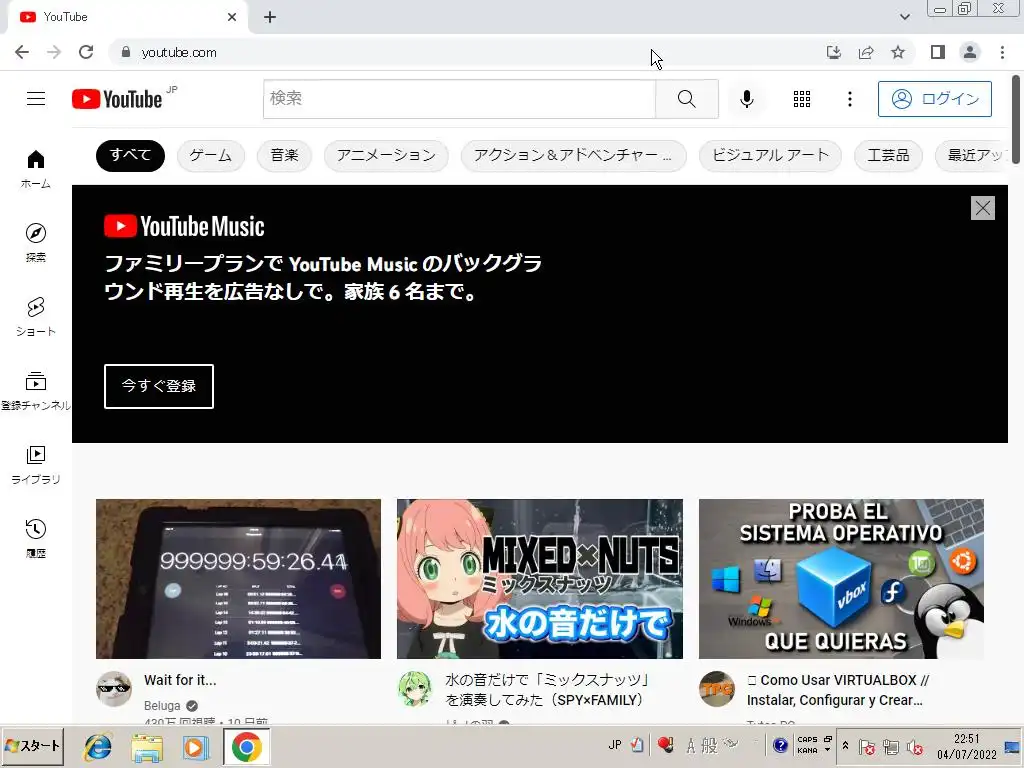Image resolution: width=1024 pixels, height=768 pixels.
Task: Open the YouTube apps grid icon
Action: (x=801, y=99)
